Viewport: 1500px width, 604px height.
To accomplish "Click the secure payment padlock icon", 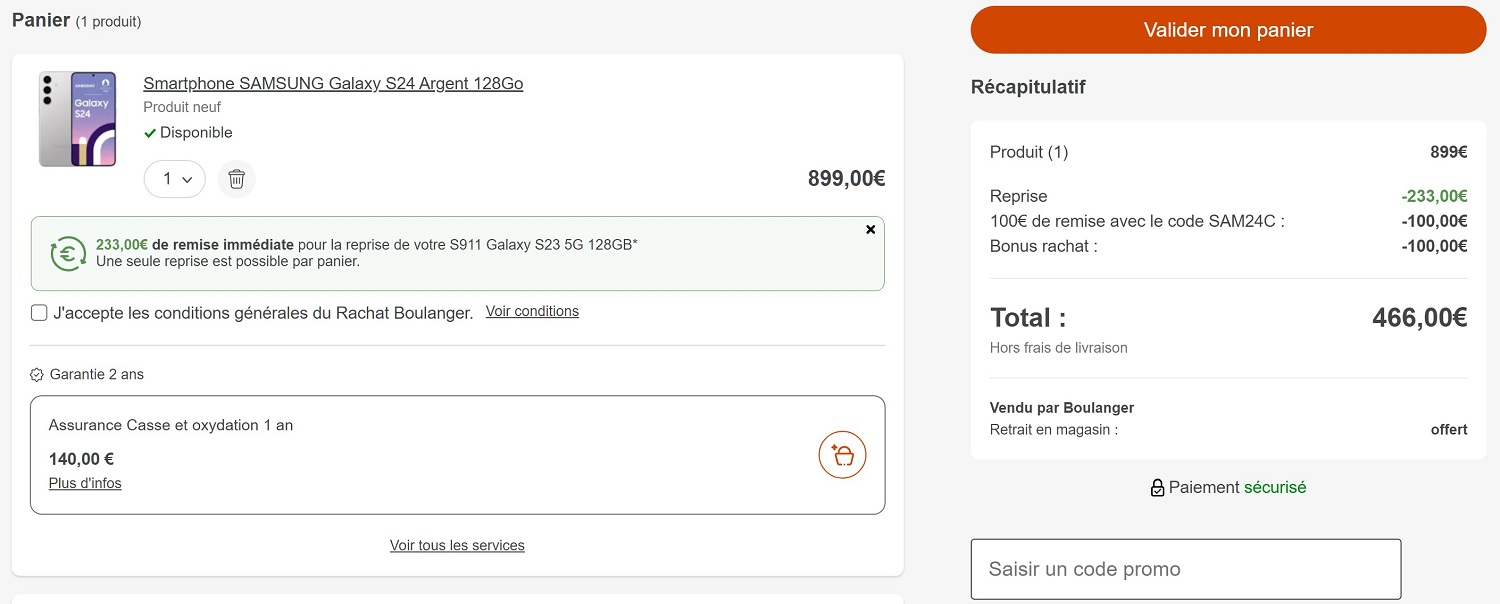I will 1157,488.
